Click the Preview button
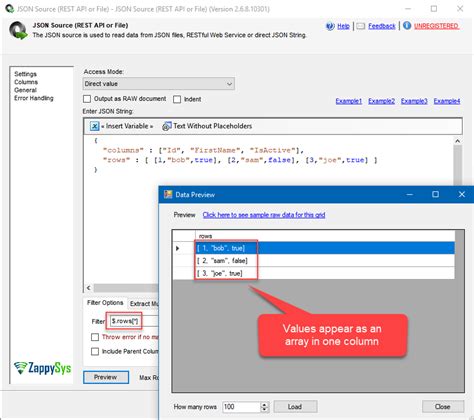This screenshot has width=474, height=420. point(106,377)
